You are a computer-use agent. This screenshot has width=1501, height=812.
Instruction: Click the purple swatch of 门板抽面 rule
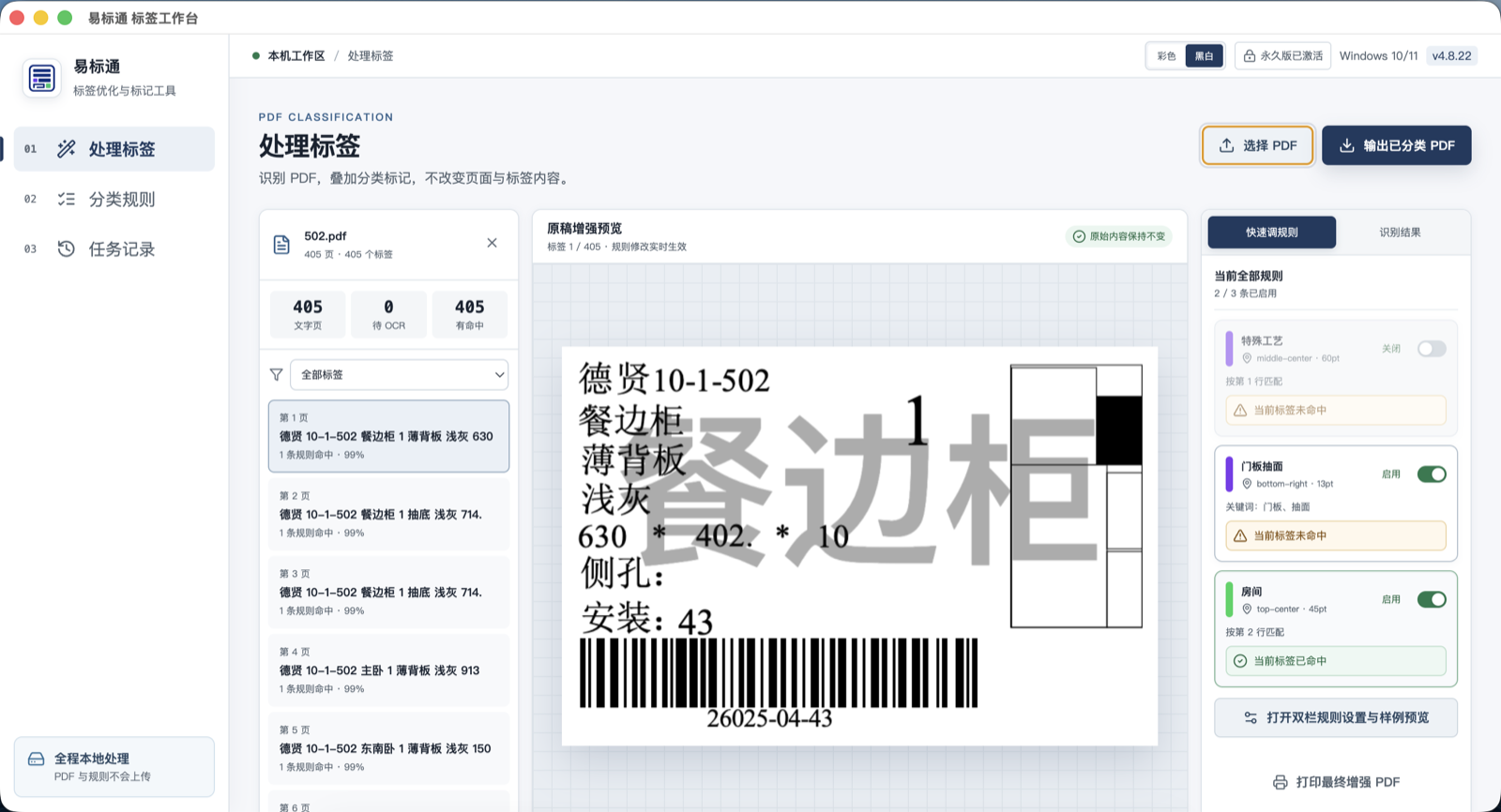click(1229, 474)
